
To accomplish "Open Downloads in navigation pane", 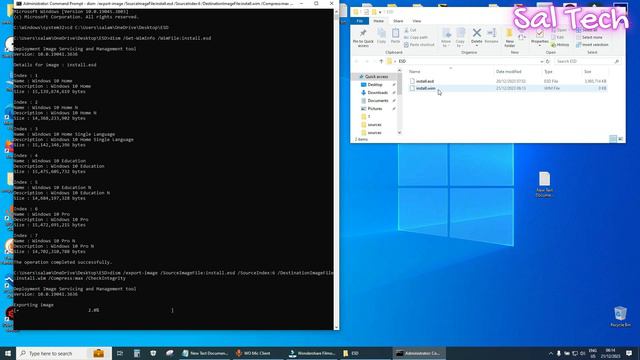I will pyautogui.click(x=377, y=93).
